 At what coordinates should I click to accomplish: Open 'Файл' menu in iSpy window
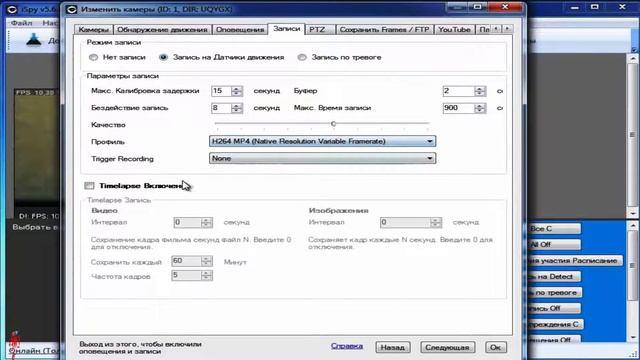pyautogui.click(x=21, y=23)
